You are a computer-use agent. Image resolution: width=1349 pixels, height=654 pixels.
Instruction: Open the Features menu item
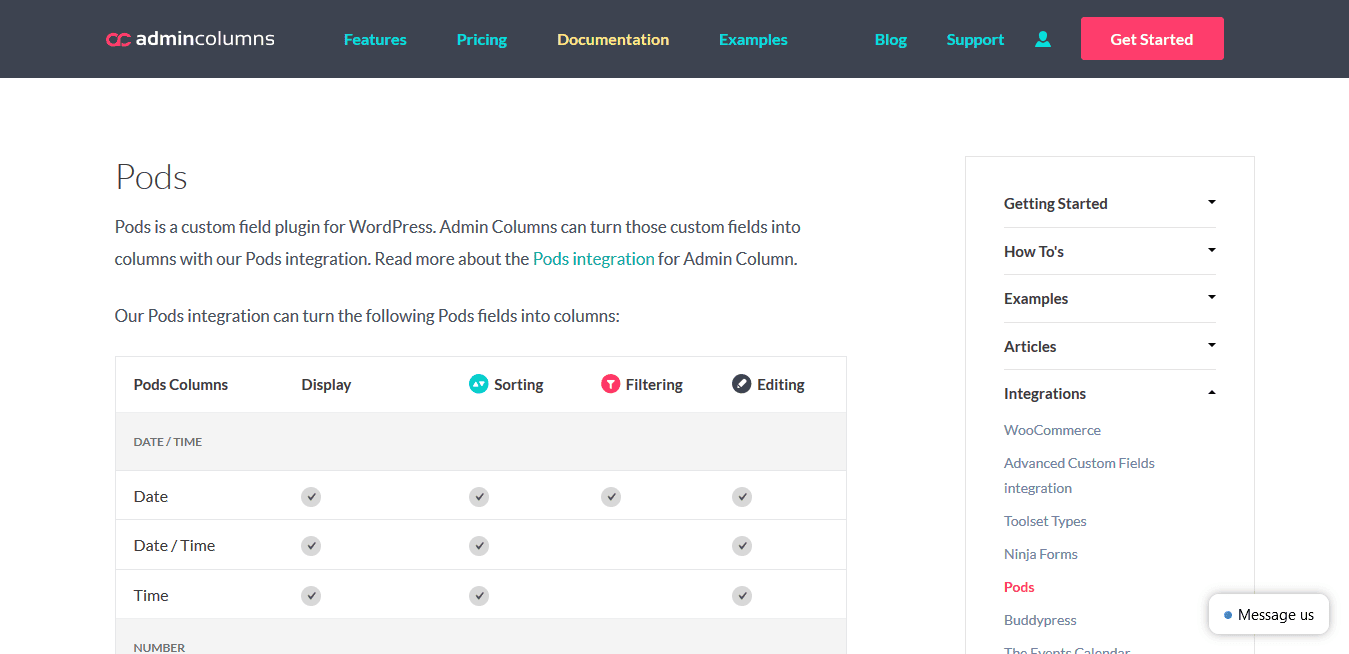[375, 39]
